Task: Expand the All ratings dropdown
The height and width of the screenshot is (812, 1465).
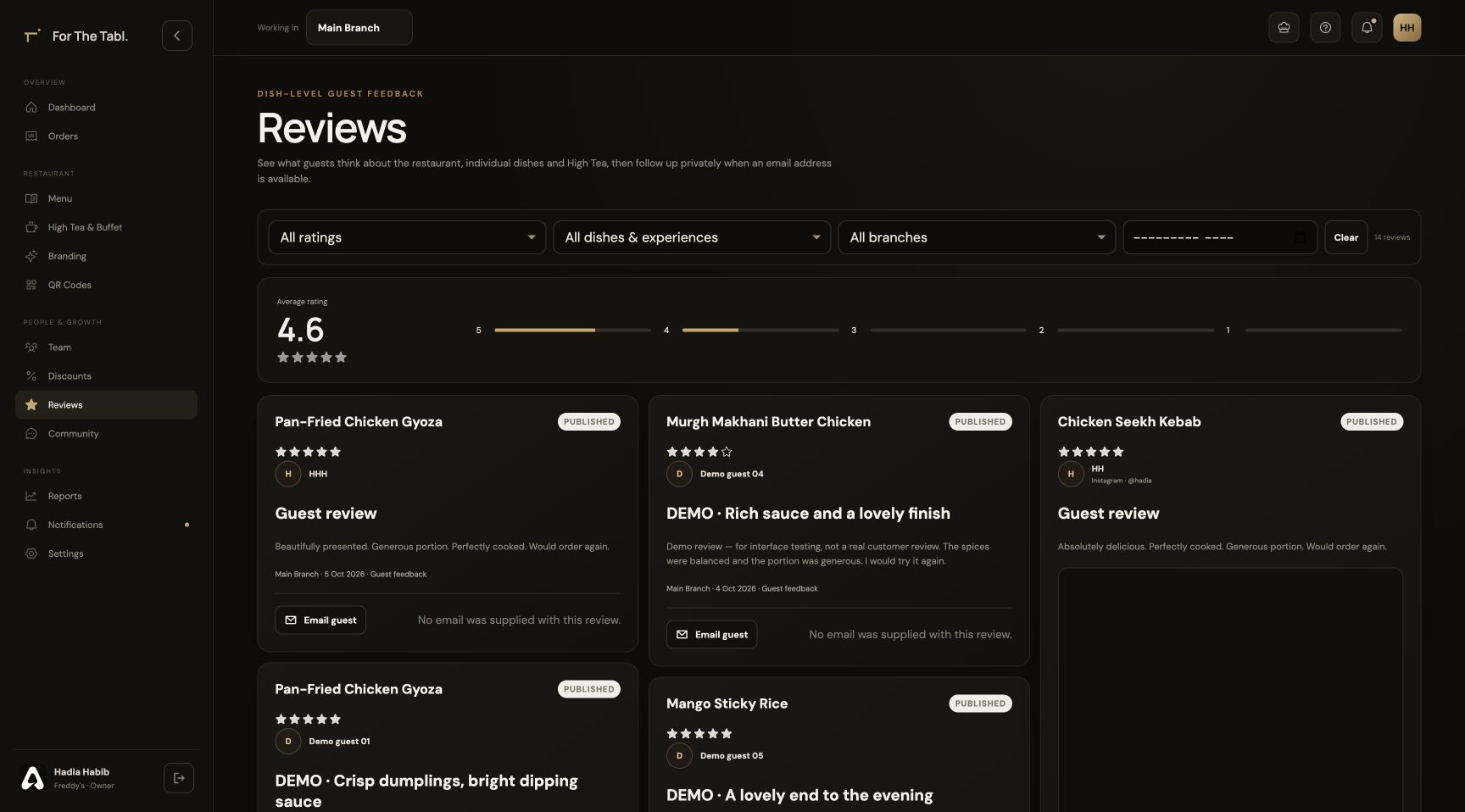Action: coord(407,237)
